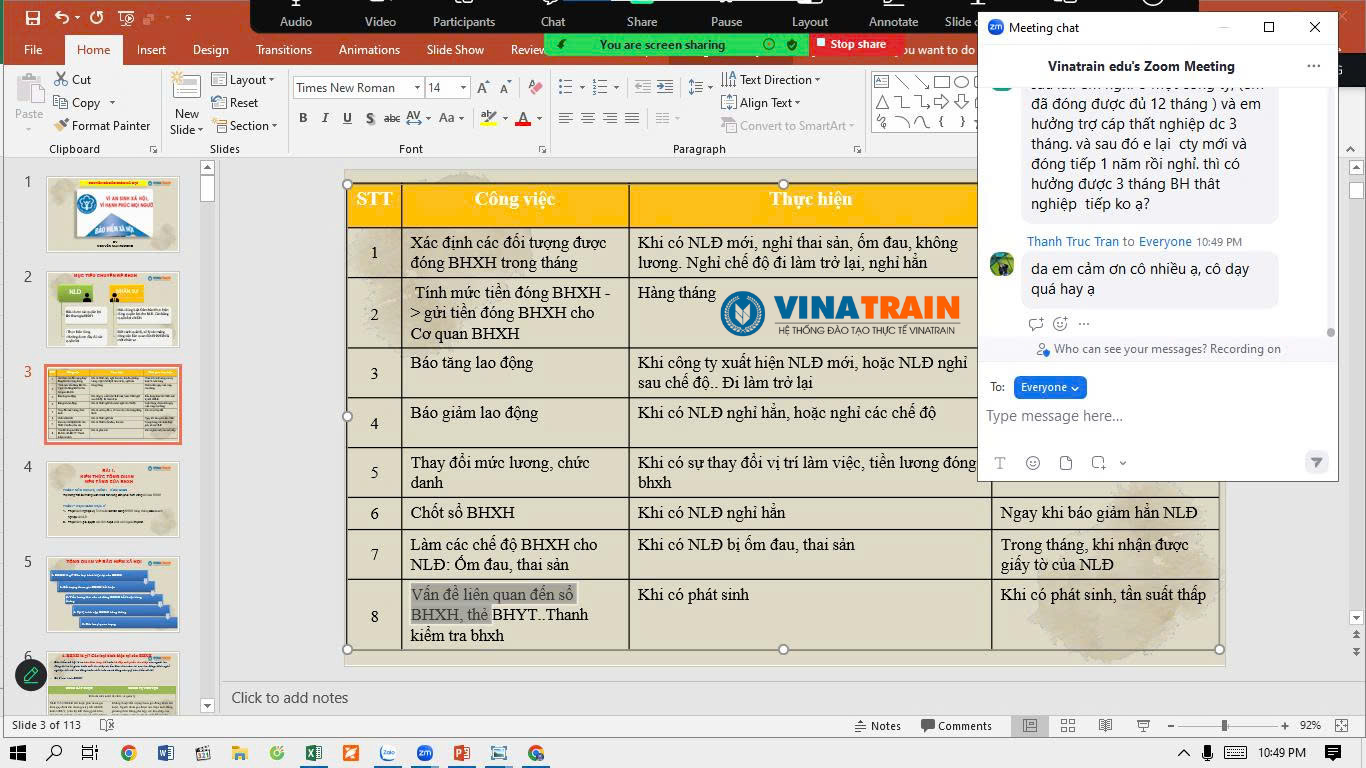Open the Everyone recipient dropdown
Viewport: 1366px width, 768px height.
pyautogui.click(x=1049, y=387)
